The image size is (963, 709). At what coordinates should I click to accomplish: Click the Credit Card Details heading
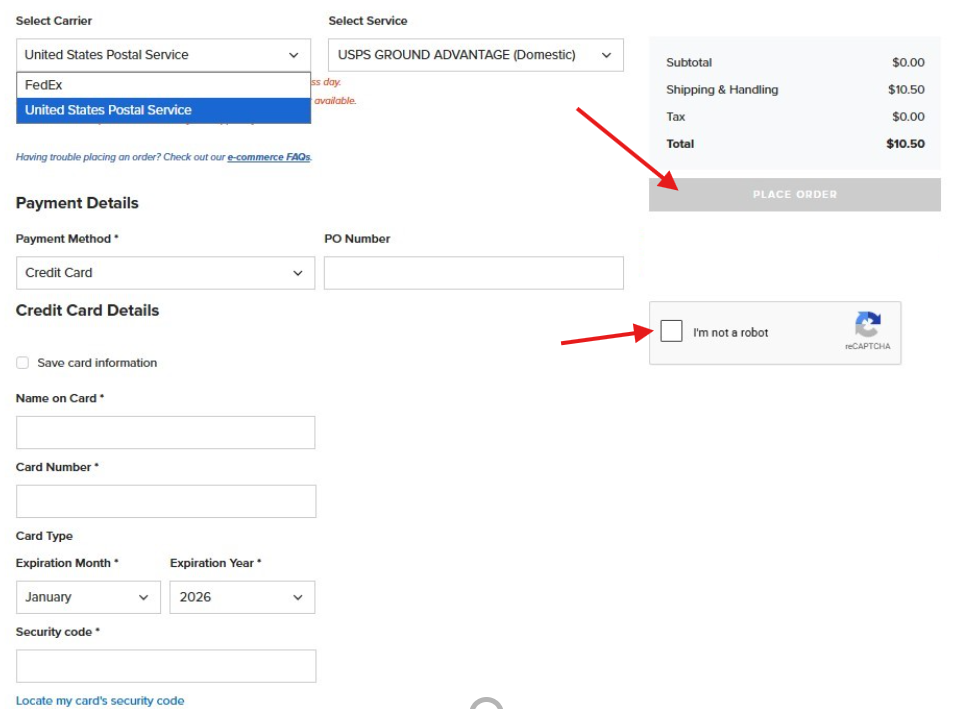pyautogui.click(x=87, y=310)
